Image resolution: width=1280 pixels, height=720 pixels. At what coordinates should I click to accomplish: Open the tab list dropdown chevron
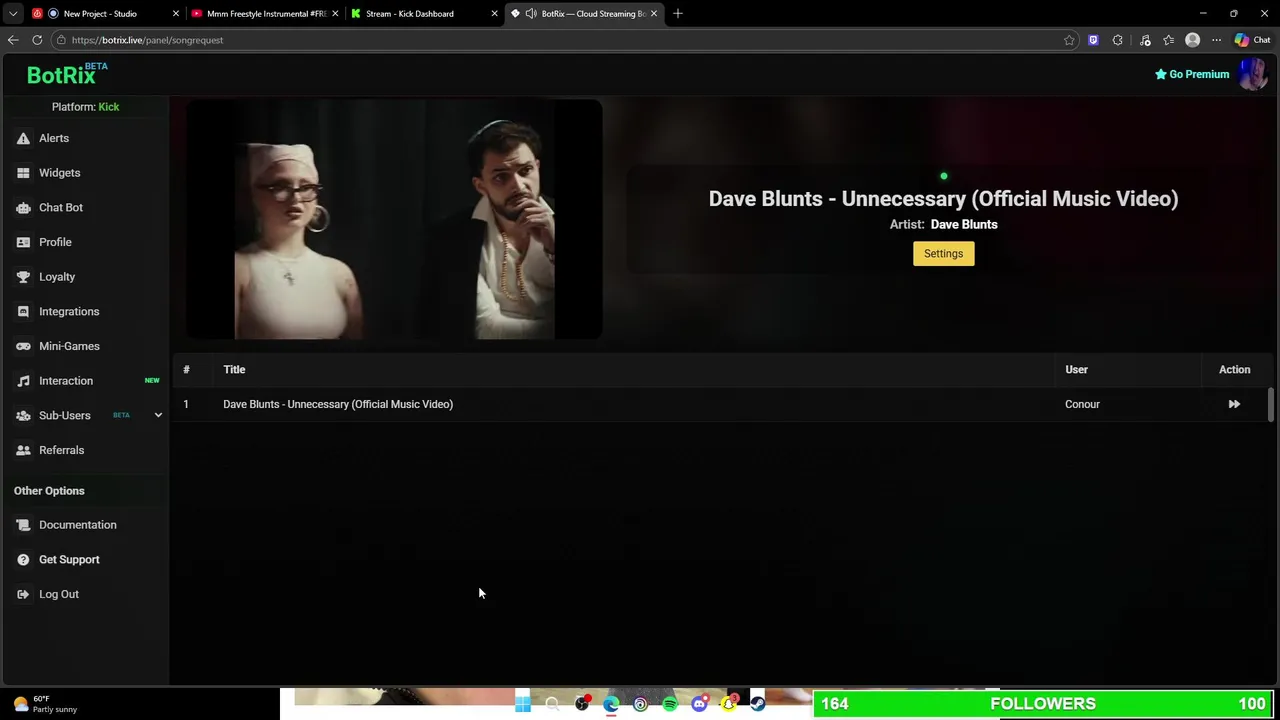(x=13, y=14)
